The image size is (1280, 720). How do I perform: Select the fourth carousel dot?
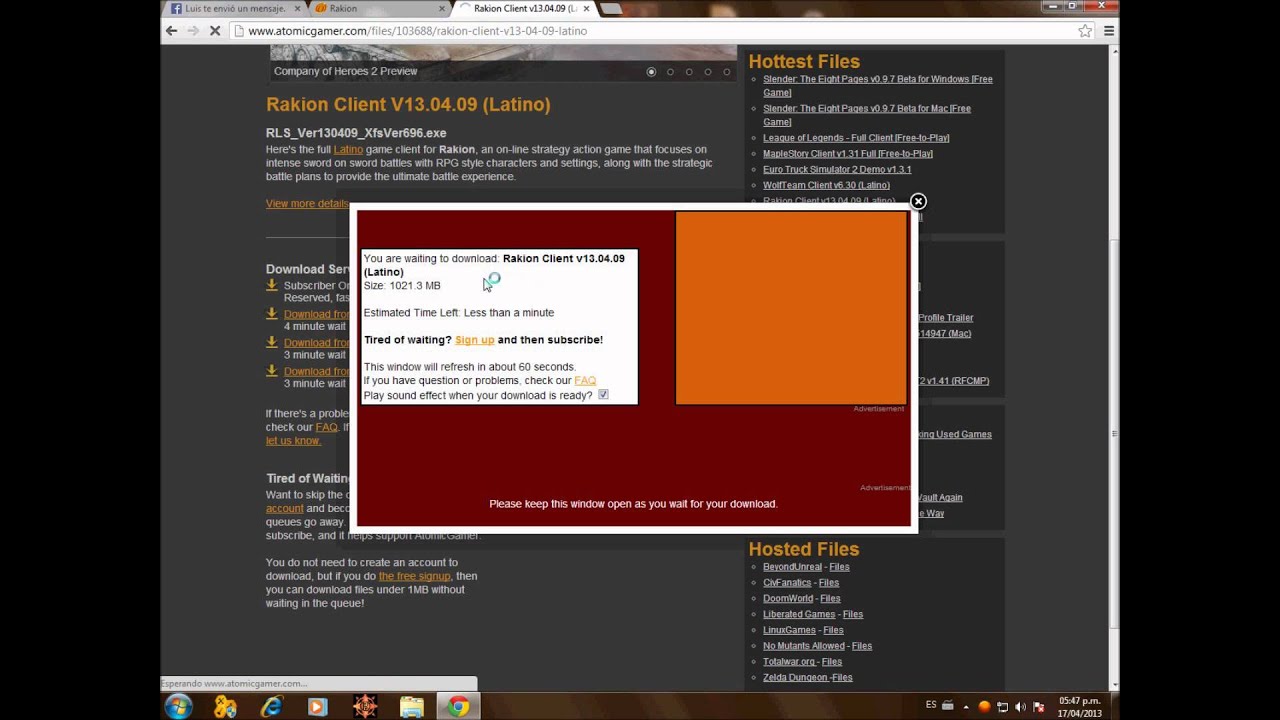[x=708, y=72]
